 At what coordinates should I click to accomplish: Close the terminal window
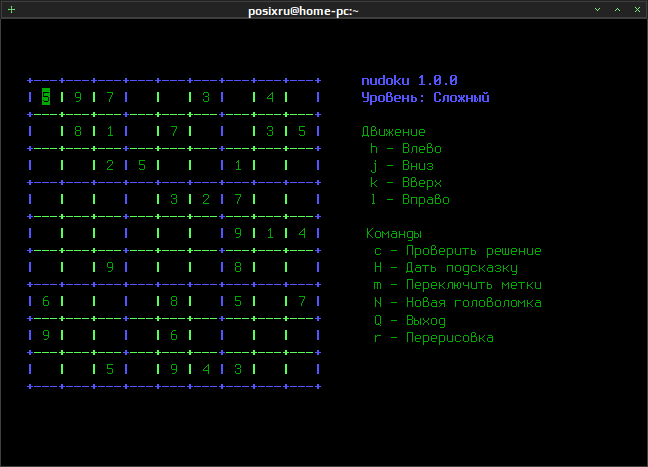637,10
